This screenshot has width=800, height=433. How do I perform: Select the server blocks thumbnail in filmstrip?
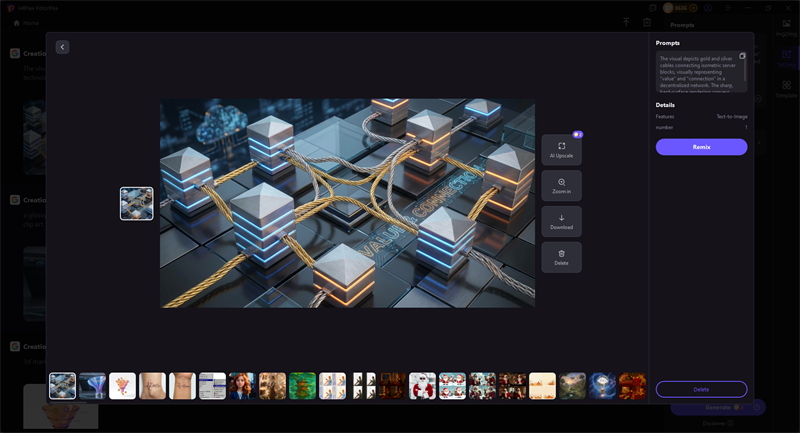pos(62,386)
